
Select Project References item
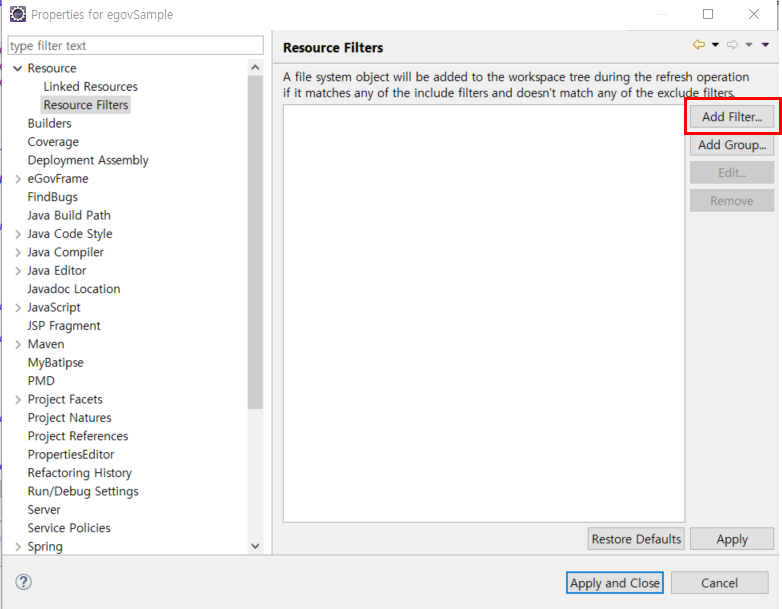pyautogui.click(x=78, y=436)
